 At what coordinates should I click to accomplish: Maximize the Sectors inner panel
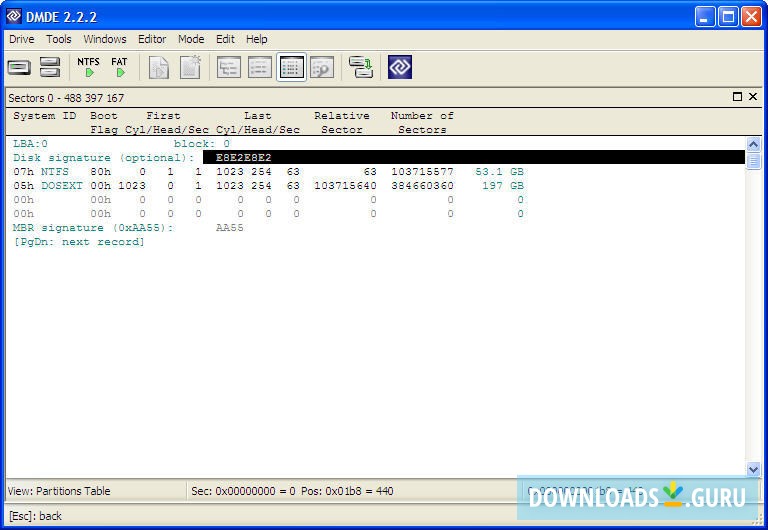coord(737,96)
